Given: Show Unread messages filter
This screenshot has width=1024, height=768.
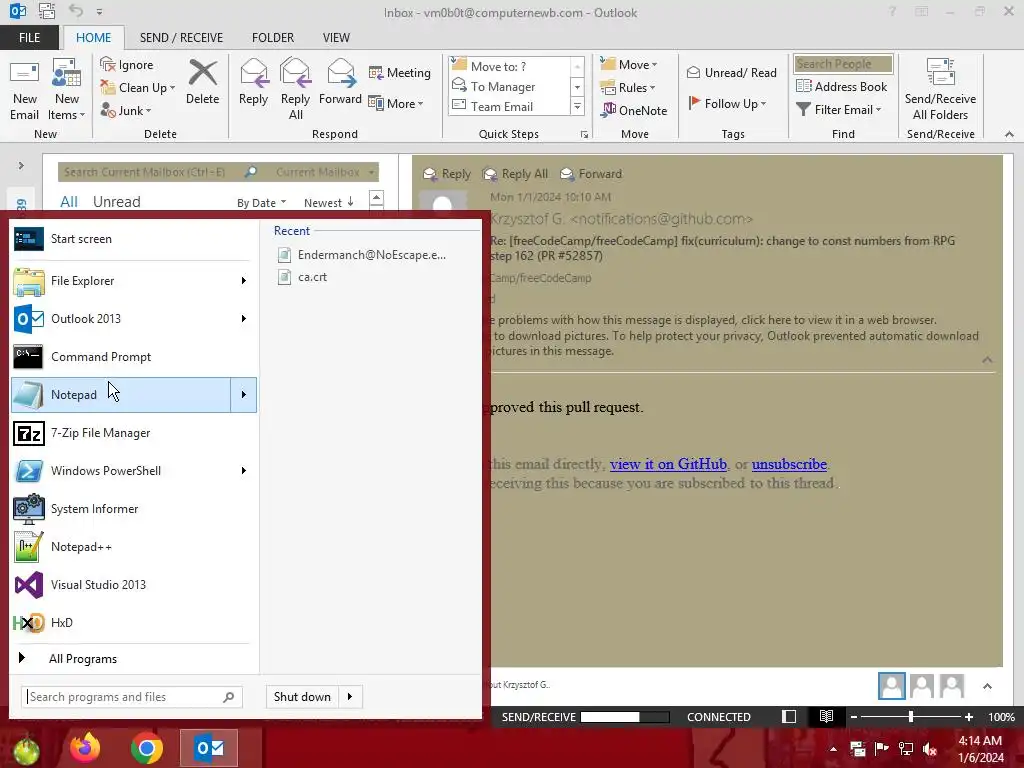Looking at the screenshot, I should point(116,202).
